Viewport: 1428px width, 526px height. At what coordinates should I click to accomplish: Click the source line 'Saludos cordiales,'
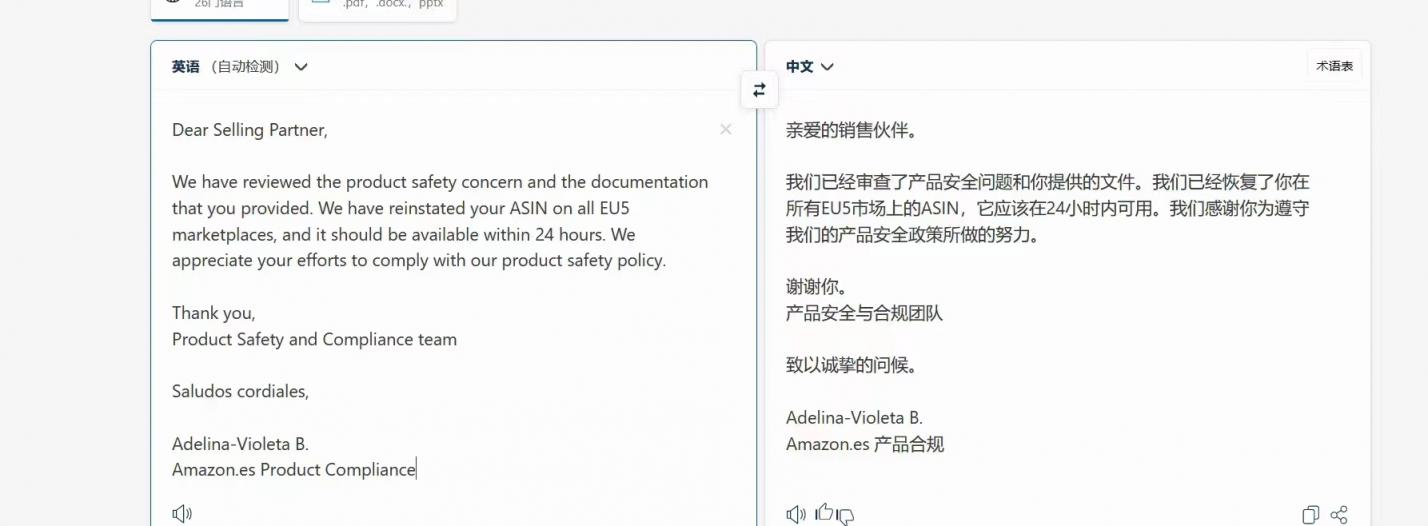(240, 391)
